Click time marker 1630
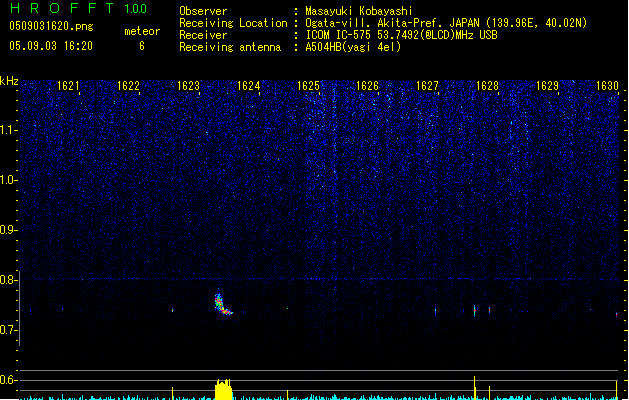629x400 pixels. (x=607, y=86)
